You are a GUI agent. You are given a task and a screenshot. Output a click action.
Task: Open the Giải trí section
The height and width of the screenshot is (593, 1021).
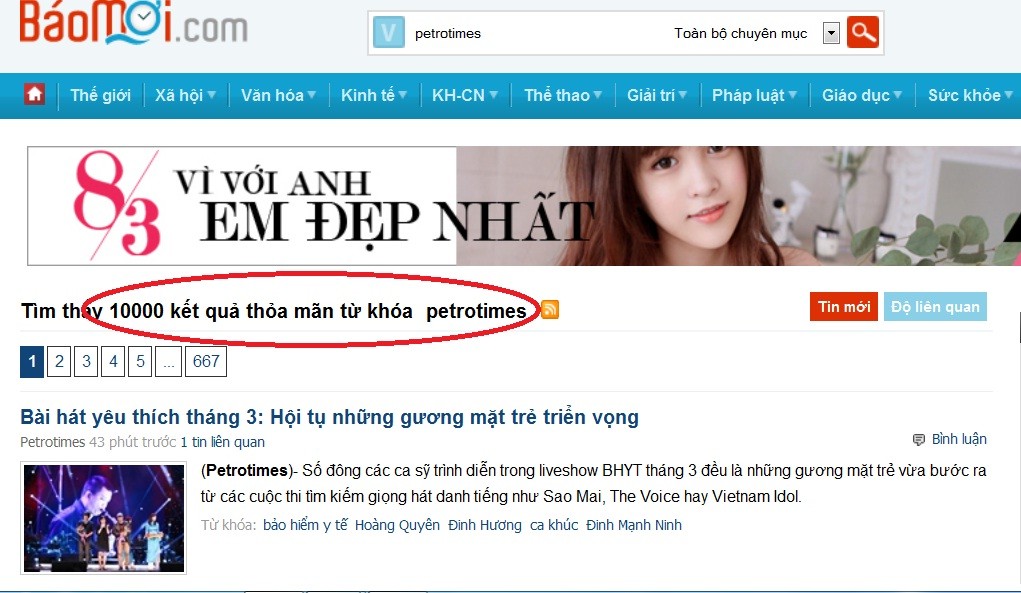pos(651,95)
